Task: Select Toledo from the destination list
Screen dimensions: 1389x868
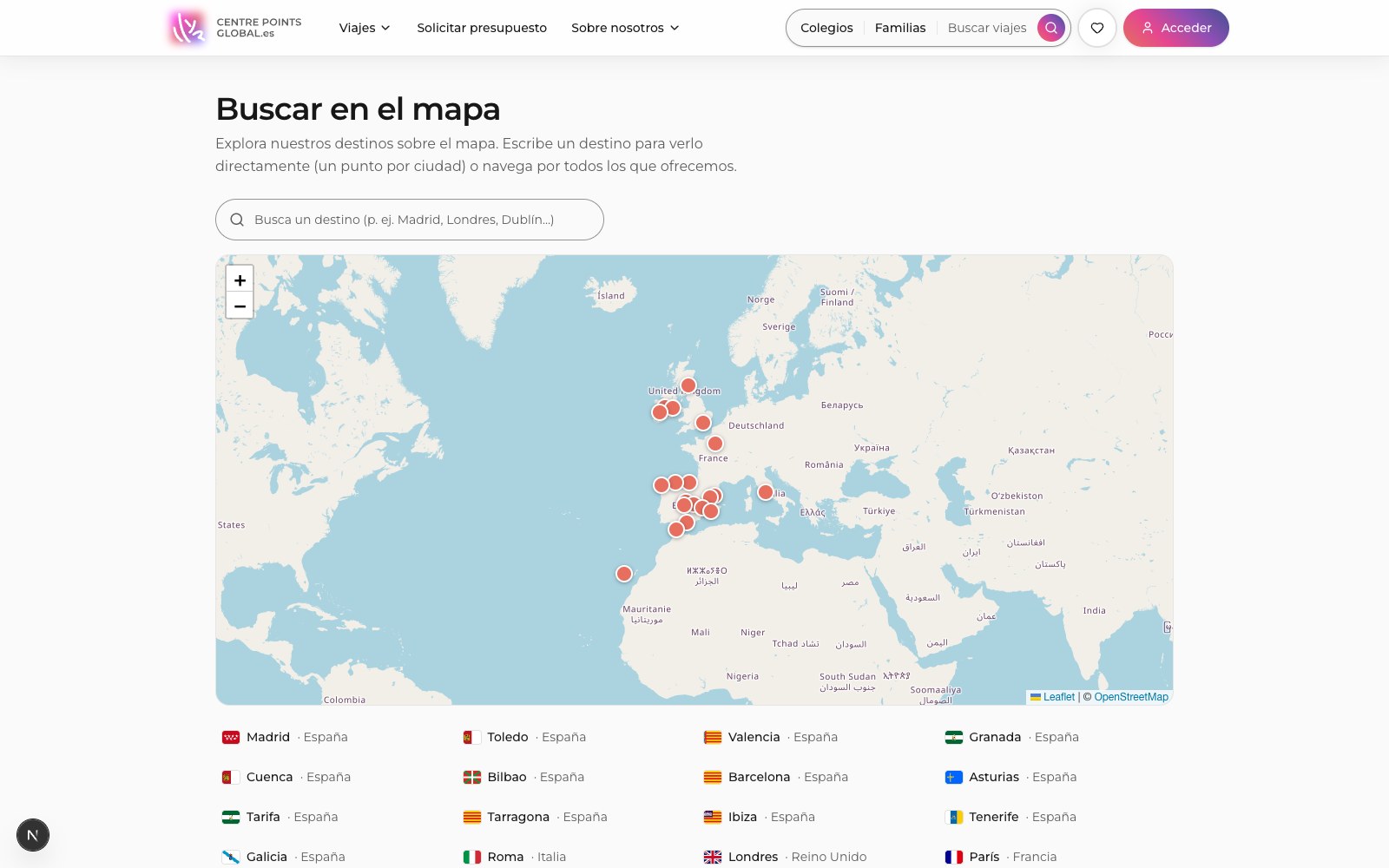Action: 524,737
